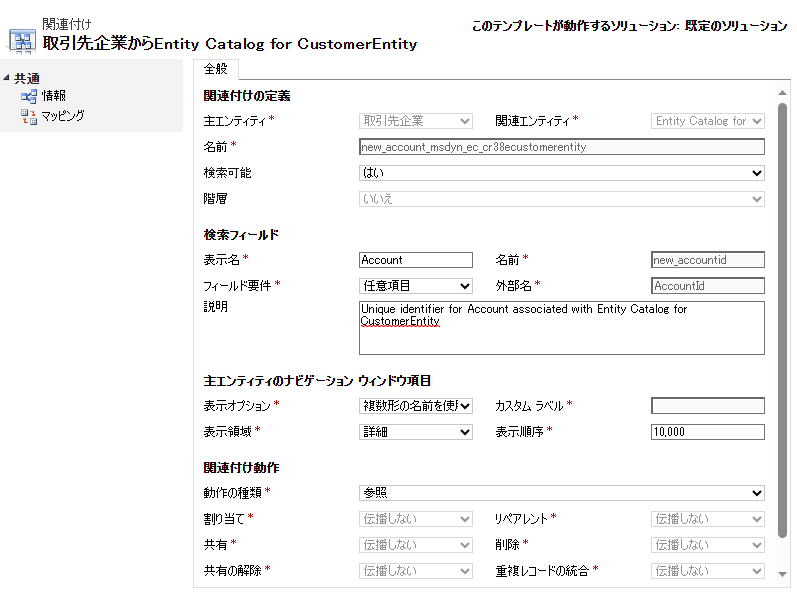Collapse the 共通 tree section
The image size is (797, 602).
(x=6, y=78)
